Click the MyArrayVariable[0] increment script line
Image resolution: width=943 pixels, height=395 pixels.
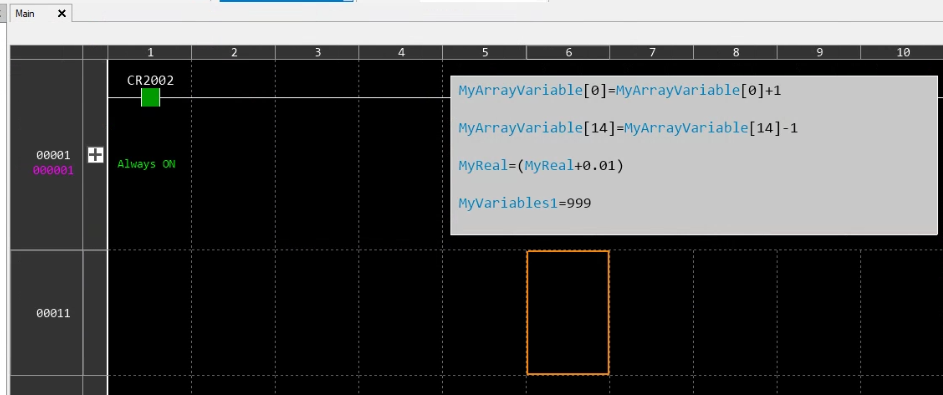click(619, 91)
